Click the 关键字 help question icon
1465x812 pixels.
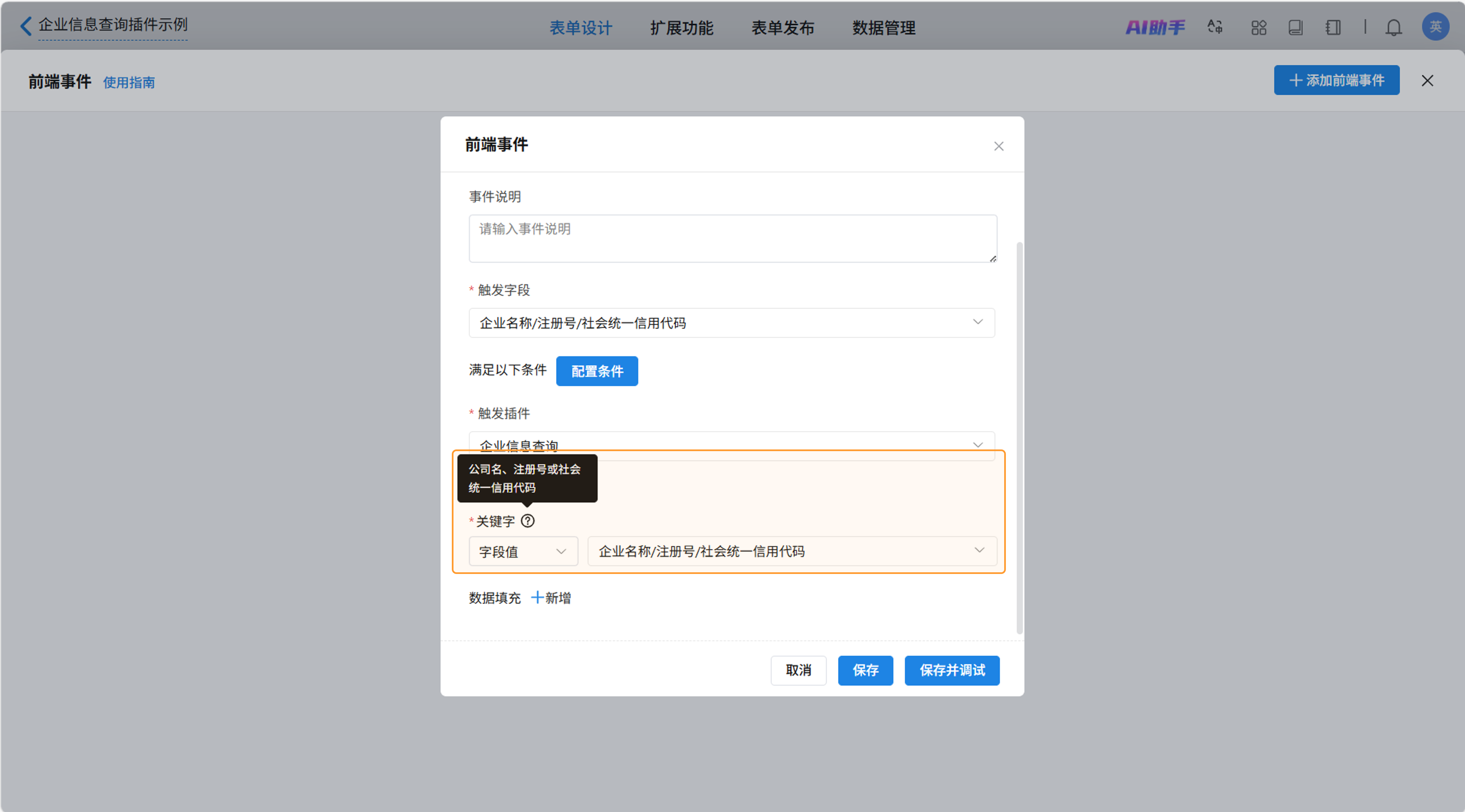[528, 521]
